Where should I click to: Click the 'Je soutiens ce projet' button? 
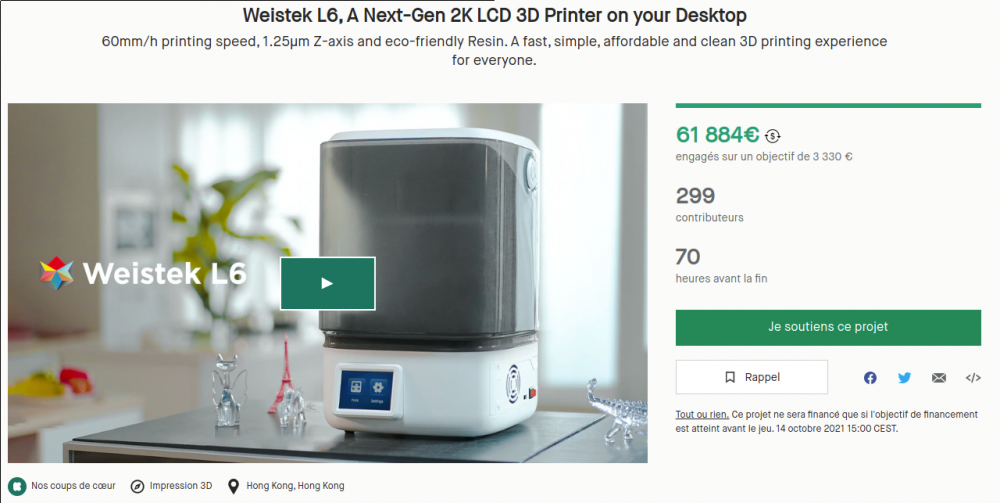[828, 327]
